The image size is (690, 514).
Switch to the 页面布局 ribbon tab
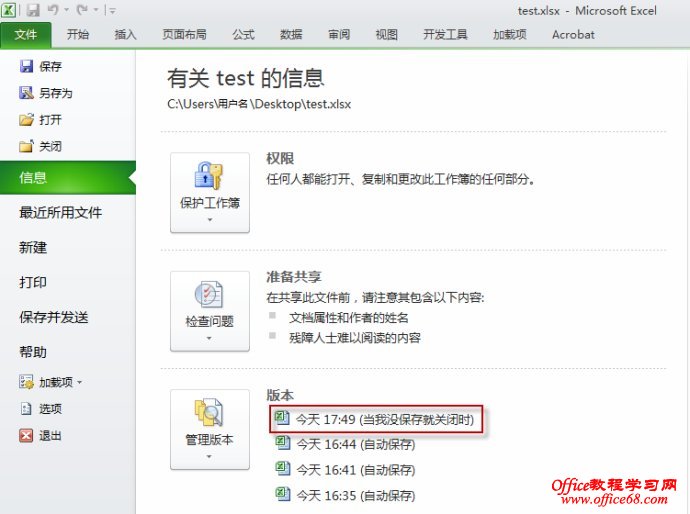(184, 35)
